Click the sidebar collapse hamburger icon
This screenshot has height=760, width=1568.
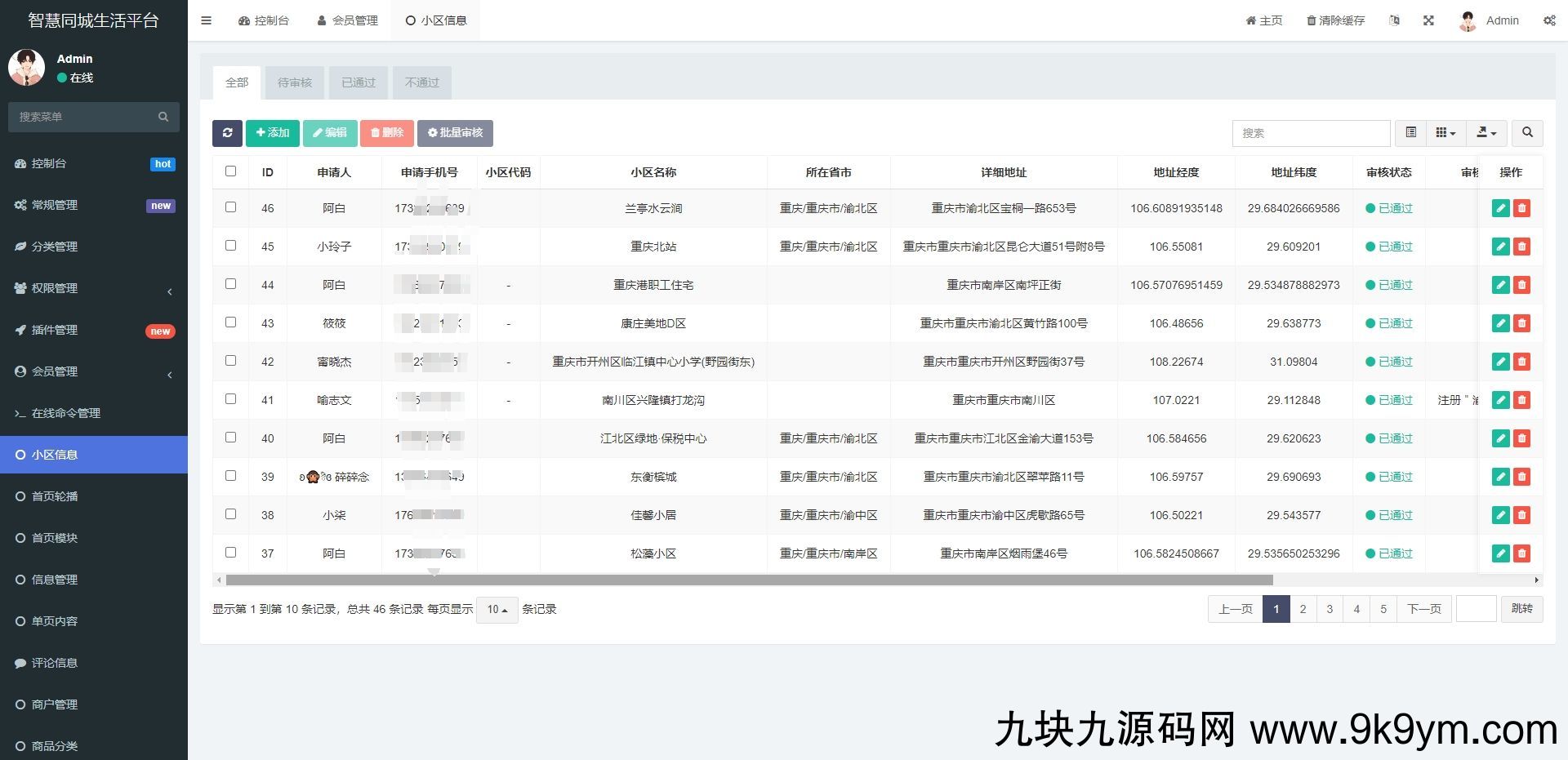point(207,20)
